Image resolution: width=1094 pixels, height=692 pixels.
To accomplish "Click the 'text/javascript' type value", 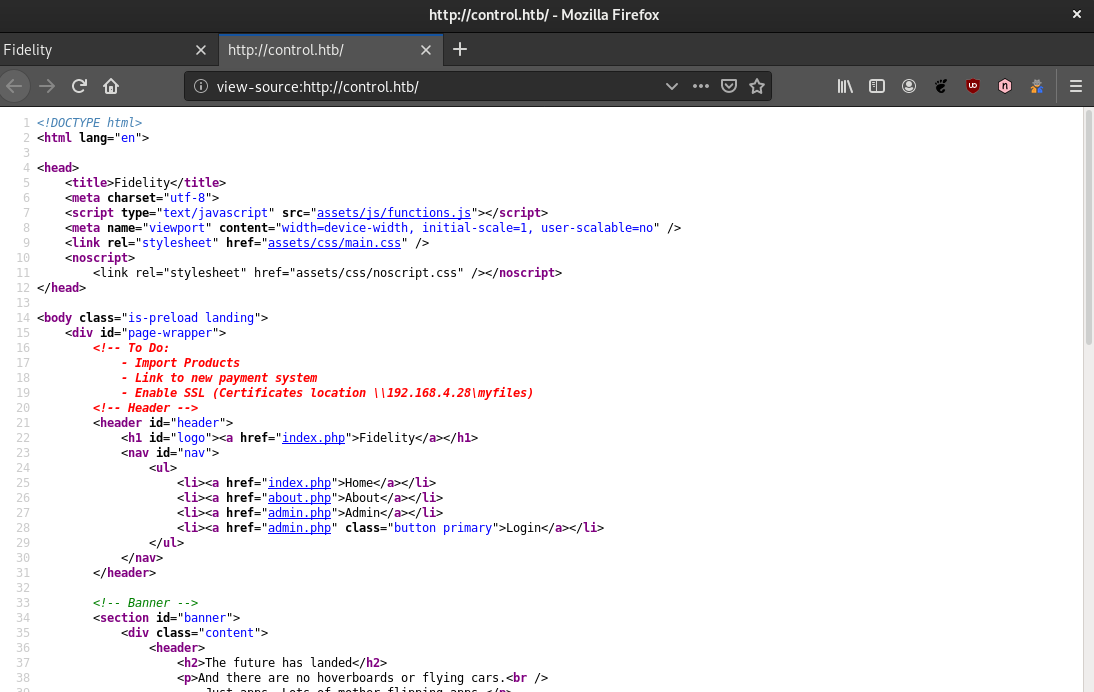I will tap(215, 213).
